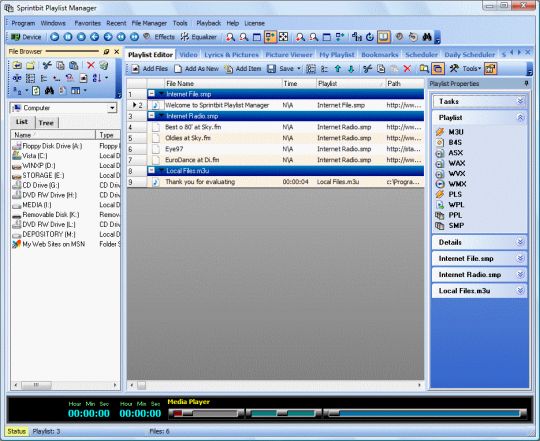Viewport: 540px width, 441px height.
Task: Toggle highlighted properties button right of Tools
Action: click(x=490, y=69)
